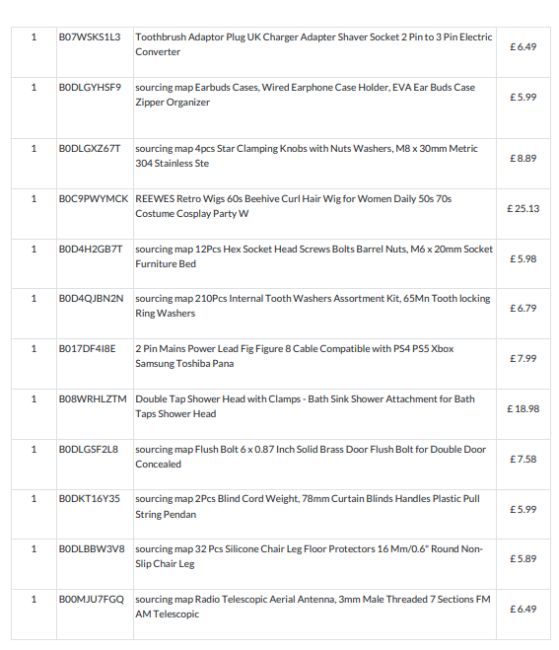
Task: Click the REEWES Retro Wigs description
Action: (293, 206)
